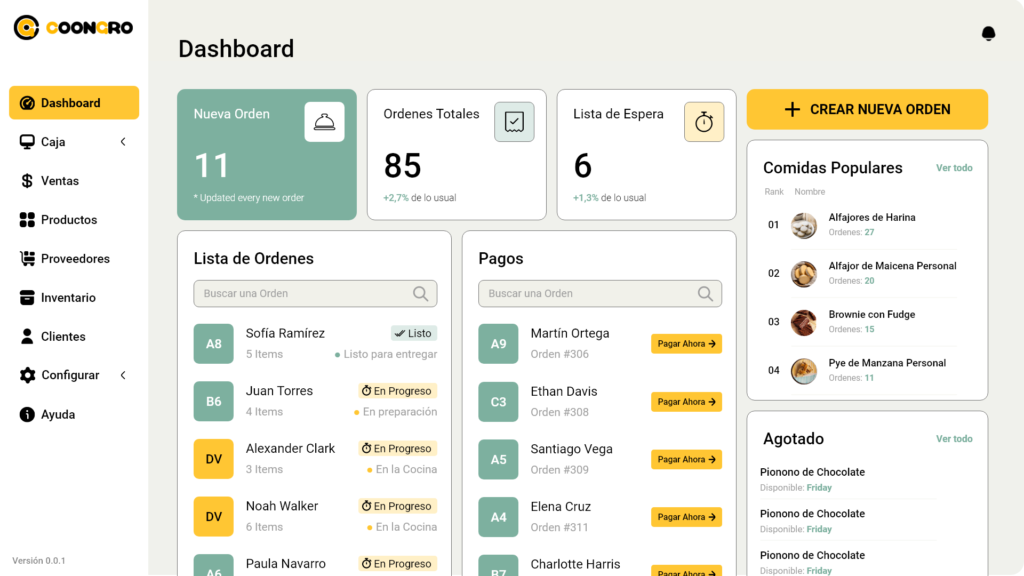
Task: Open Proveedores via its cart icon
Action: [x=27, y=259]
